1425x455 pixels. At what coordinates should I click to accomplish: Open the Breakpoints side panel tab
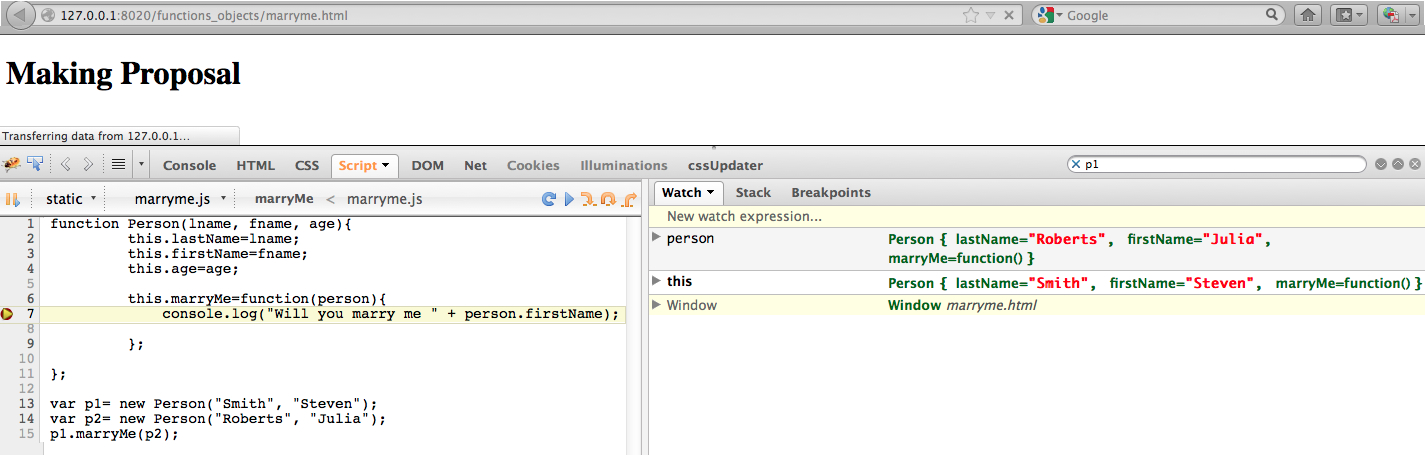click(830, 192)
